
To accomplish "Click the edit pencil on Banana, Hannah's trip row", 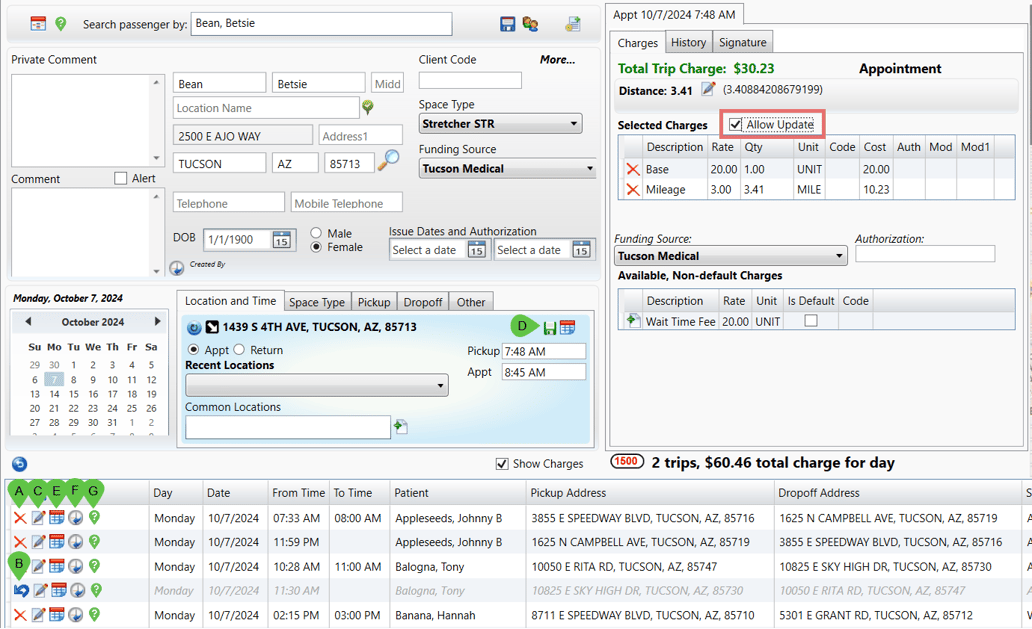I will click(x=38, y=614).
